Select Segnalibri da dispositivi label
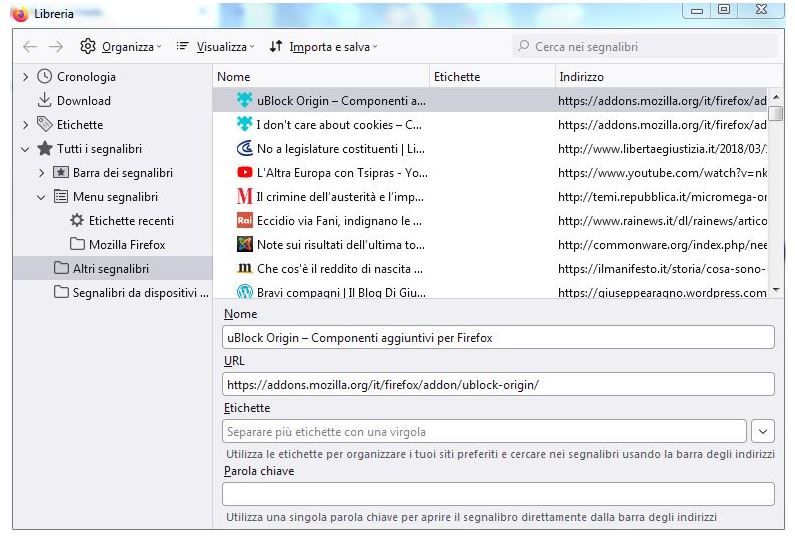This screenshot has height=539, width=795. 140,293
